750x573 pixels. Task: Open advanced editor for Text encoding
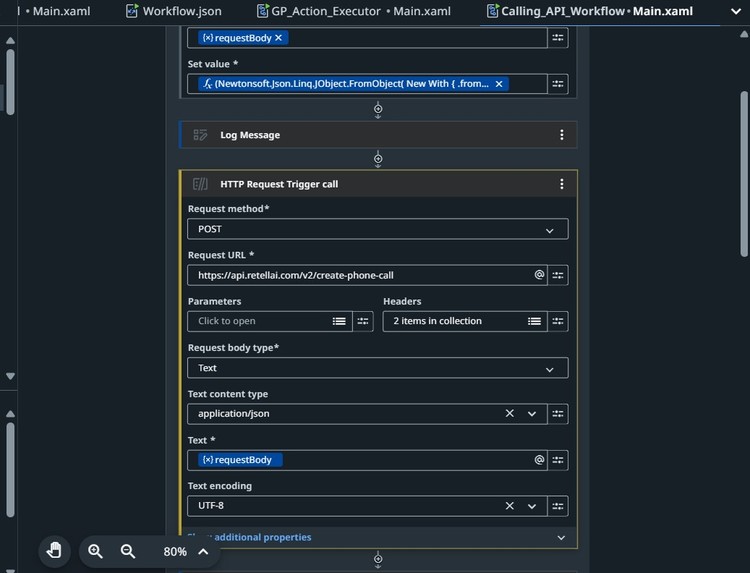tap(558, 506)
